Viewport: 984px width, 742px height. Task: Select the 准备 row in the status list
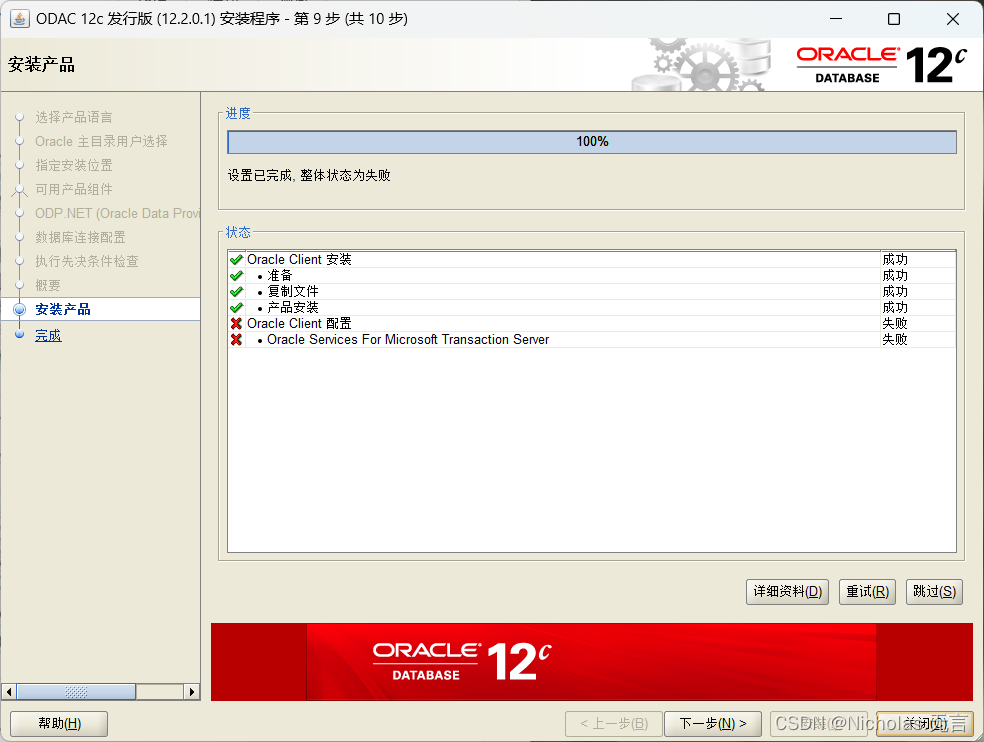pos(281,275)
